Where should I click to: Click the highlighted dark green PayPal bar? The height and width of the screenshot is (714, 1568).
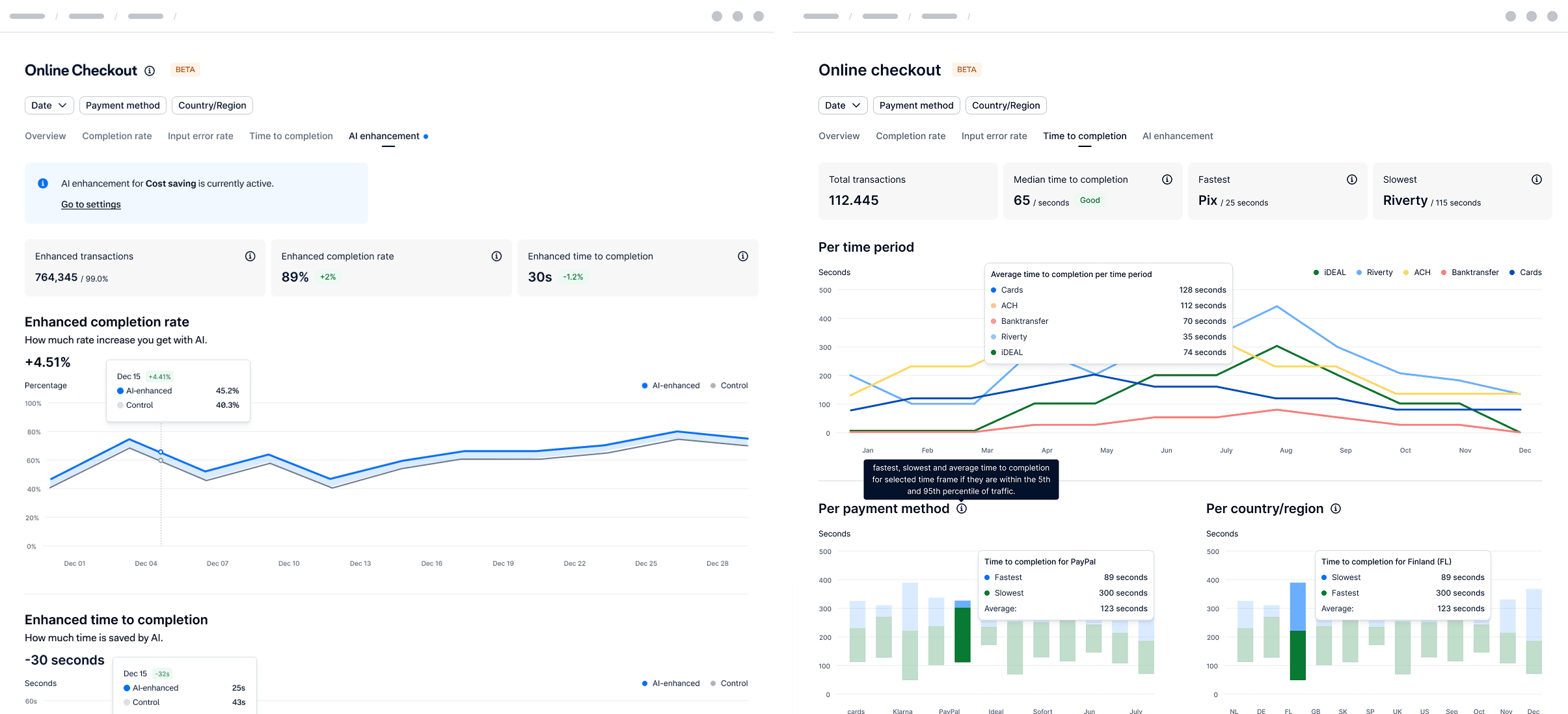pyautogui.click(x=962, y=634)
